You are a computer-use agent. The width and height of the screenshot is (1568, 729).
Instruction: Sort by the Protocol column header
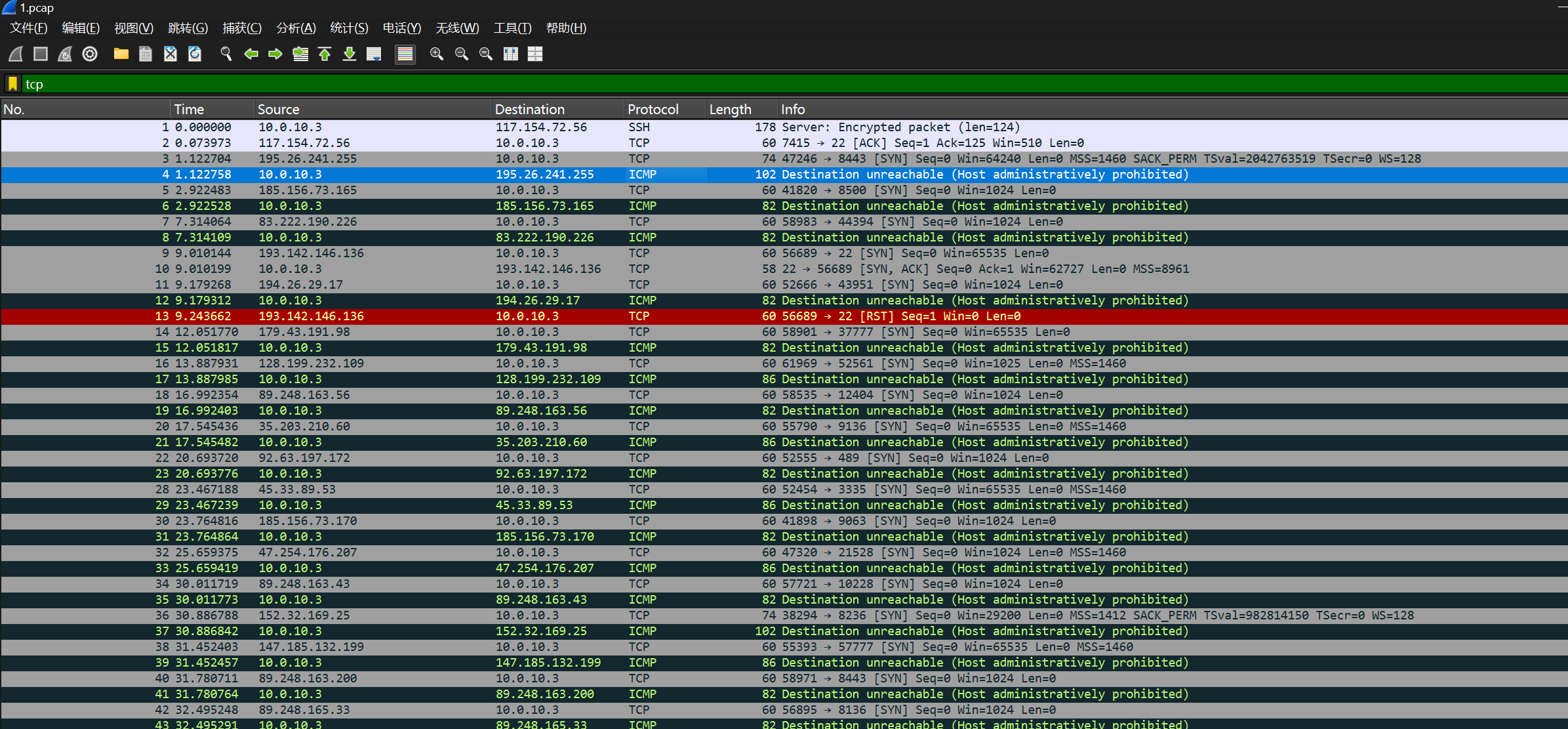(653, 110)
